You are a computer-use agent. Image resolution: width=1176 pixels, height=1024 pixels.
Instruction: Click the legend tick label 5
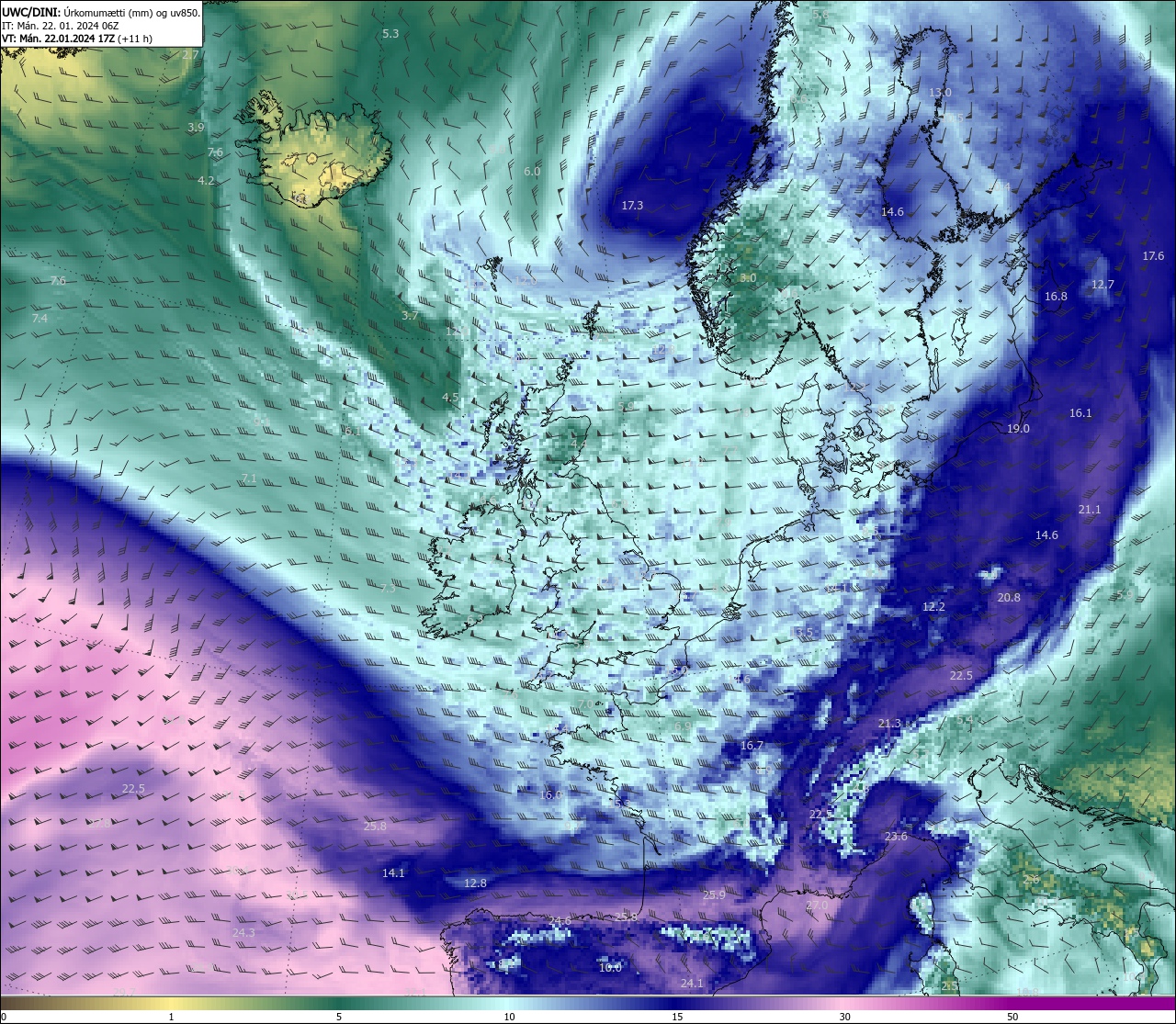pos(339,1017)
